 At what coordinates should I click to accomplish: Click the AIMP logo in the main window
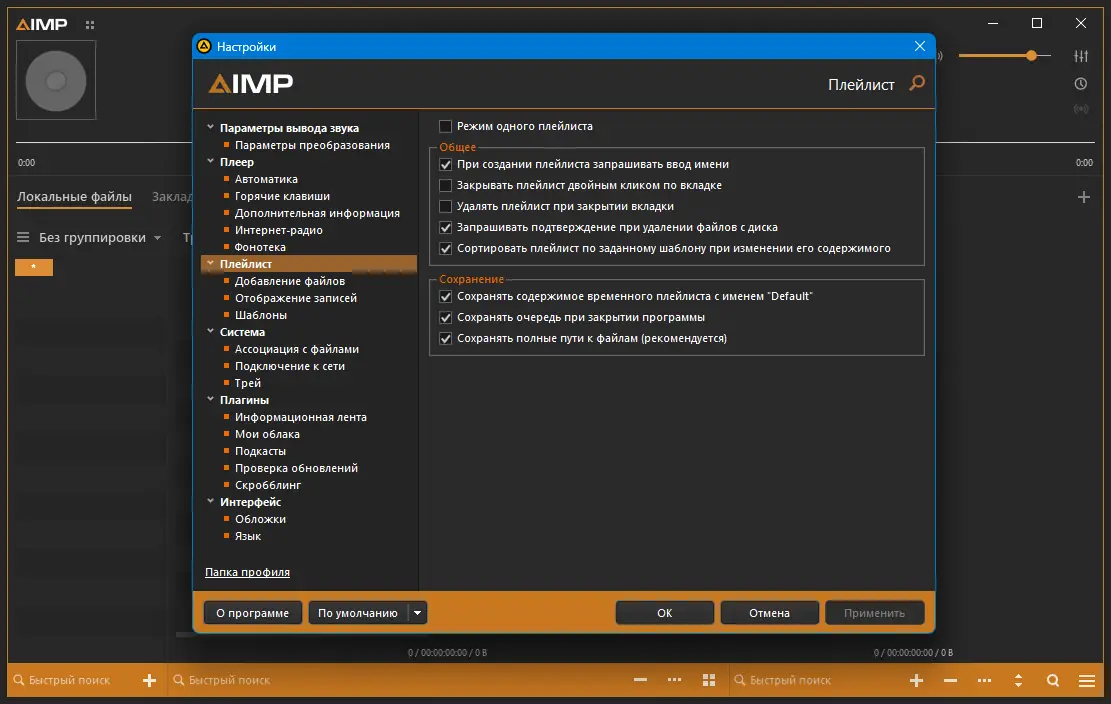pyautogui.click(x=42, y=24)
